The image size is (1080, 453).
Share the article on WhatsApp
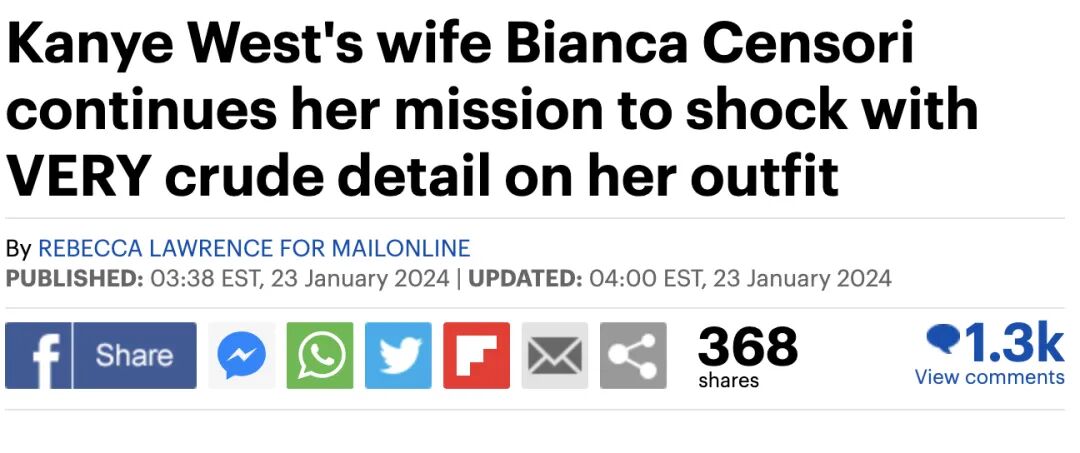[320, 356]
